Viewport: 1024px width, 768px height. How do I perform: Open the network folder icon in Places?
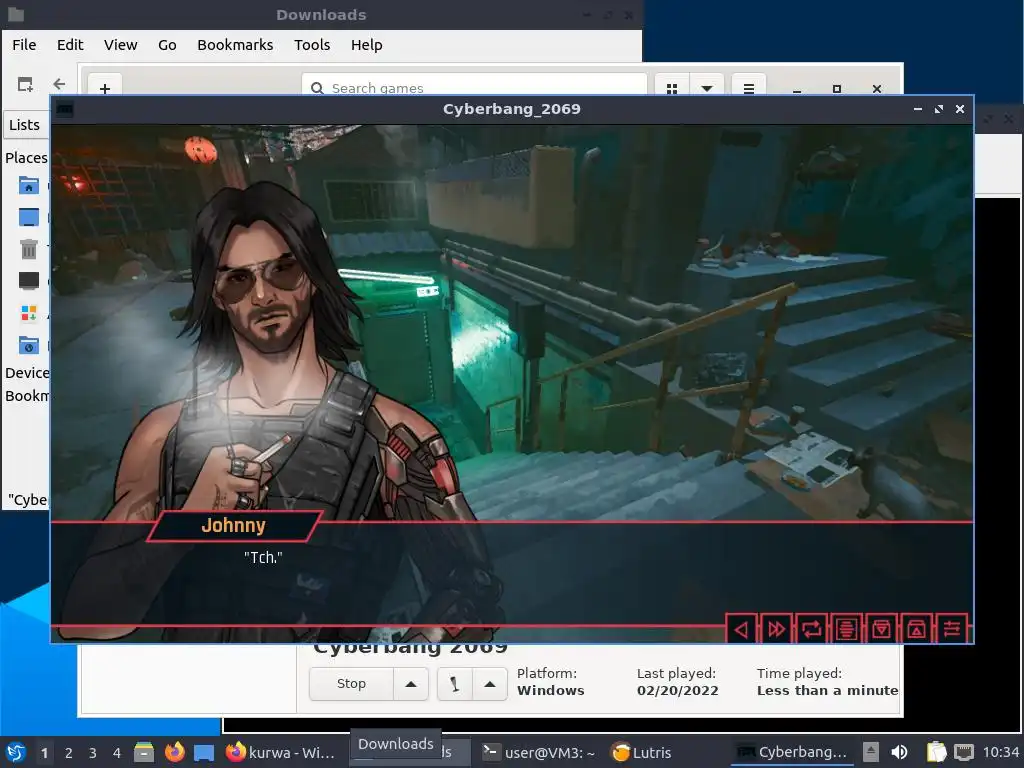pos(29,345)
